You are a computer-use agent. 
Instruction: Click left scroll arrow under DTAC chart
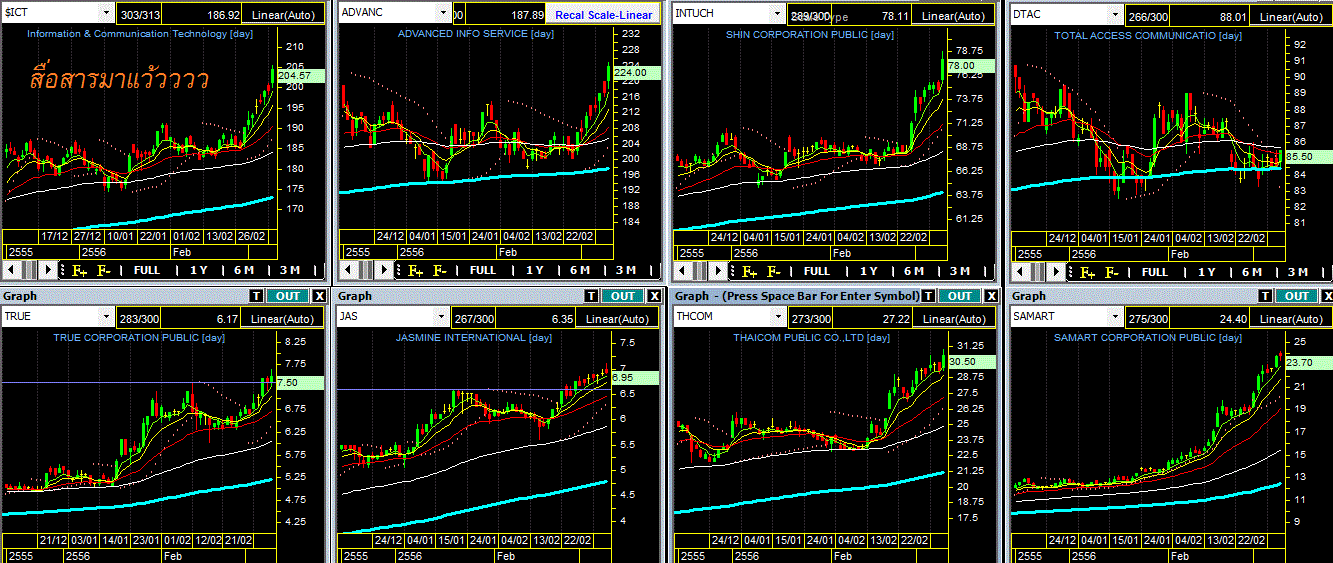pyautogui.click(x=1020, y=271)
